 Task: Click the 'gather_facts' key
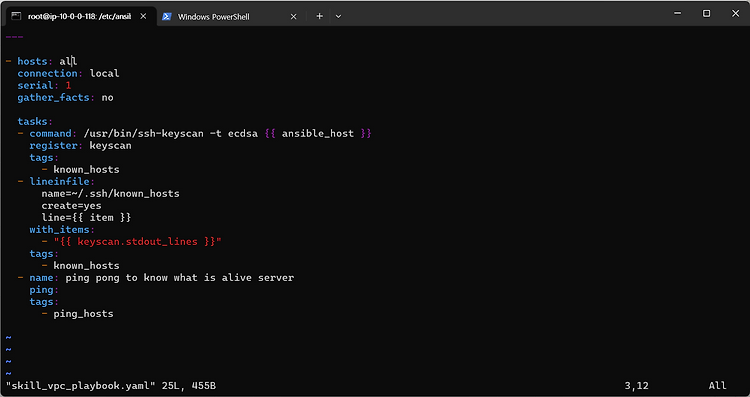(53, 98)
